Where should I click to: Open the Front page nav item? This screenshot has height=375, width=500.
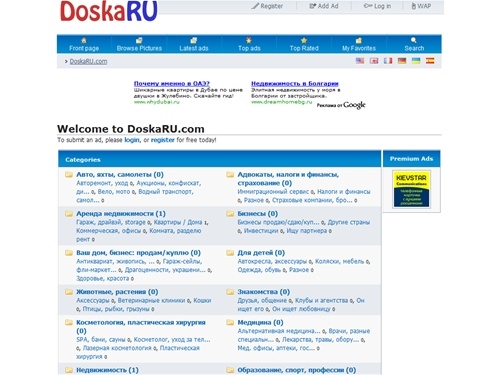coord(84,44)
